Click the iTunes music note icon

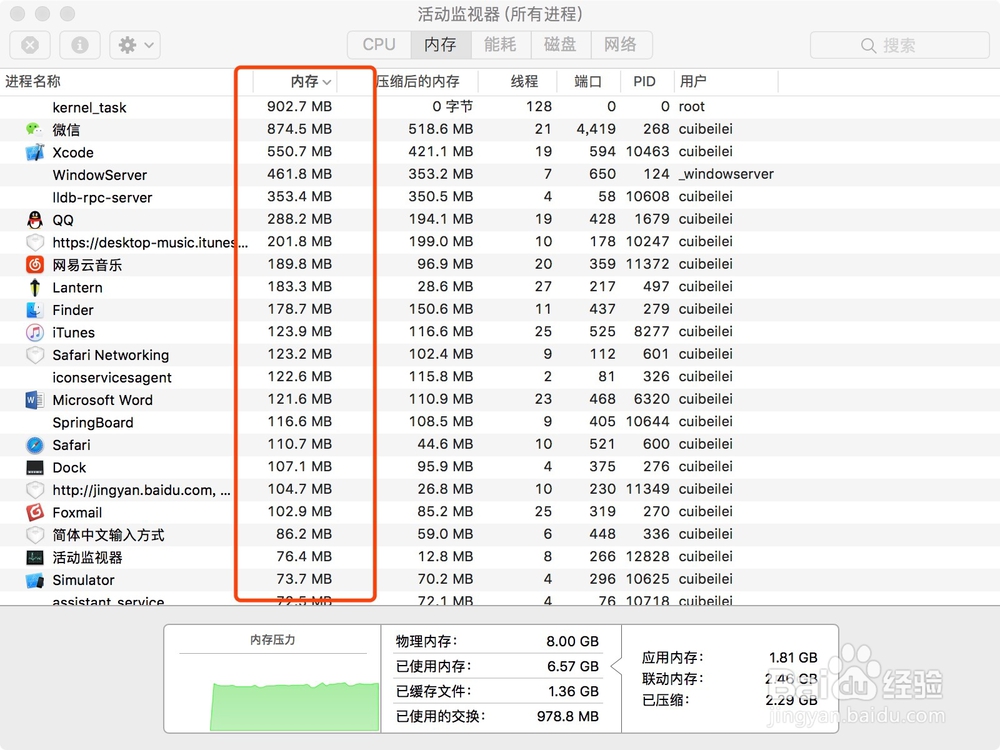[x=34, y=332]
